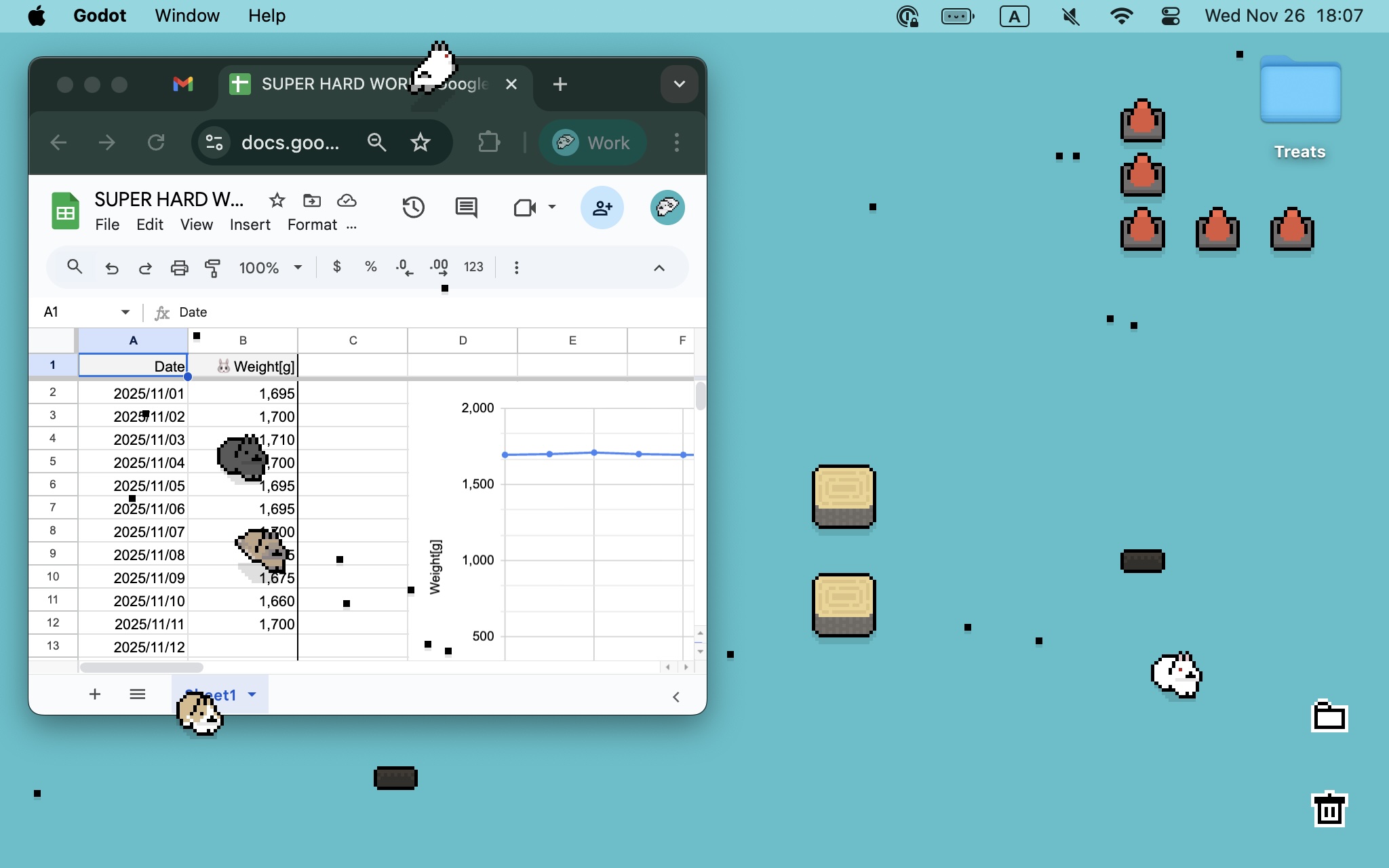Toggle the muted sound icon in menu bar
This screenshot has width=1389, height=868.
1070,16
